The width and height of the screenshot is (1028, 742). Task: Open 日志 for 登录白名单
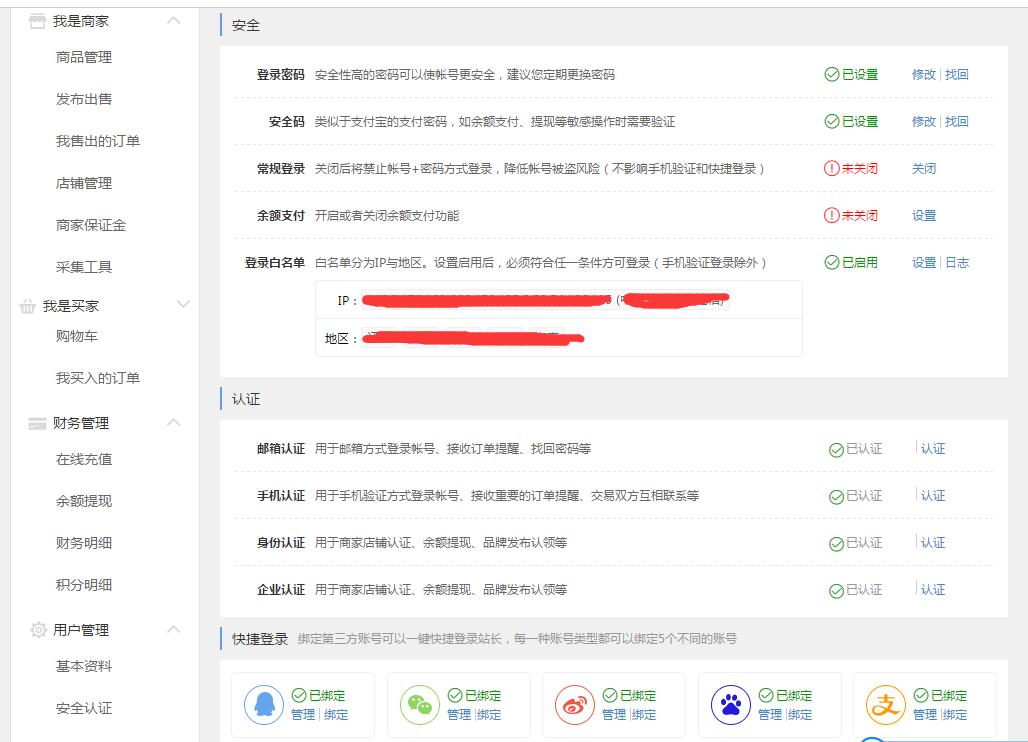[957, 263]
